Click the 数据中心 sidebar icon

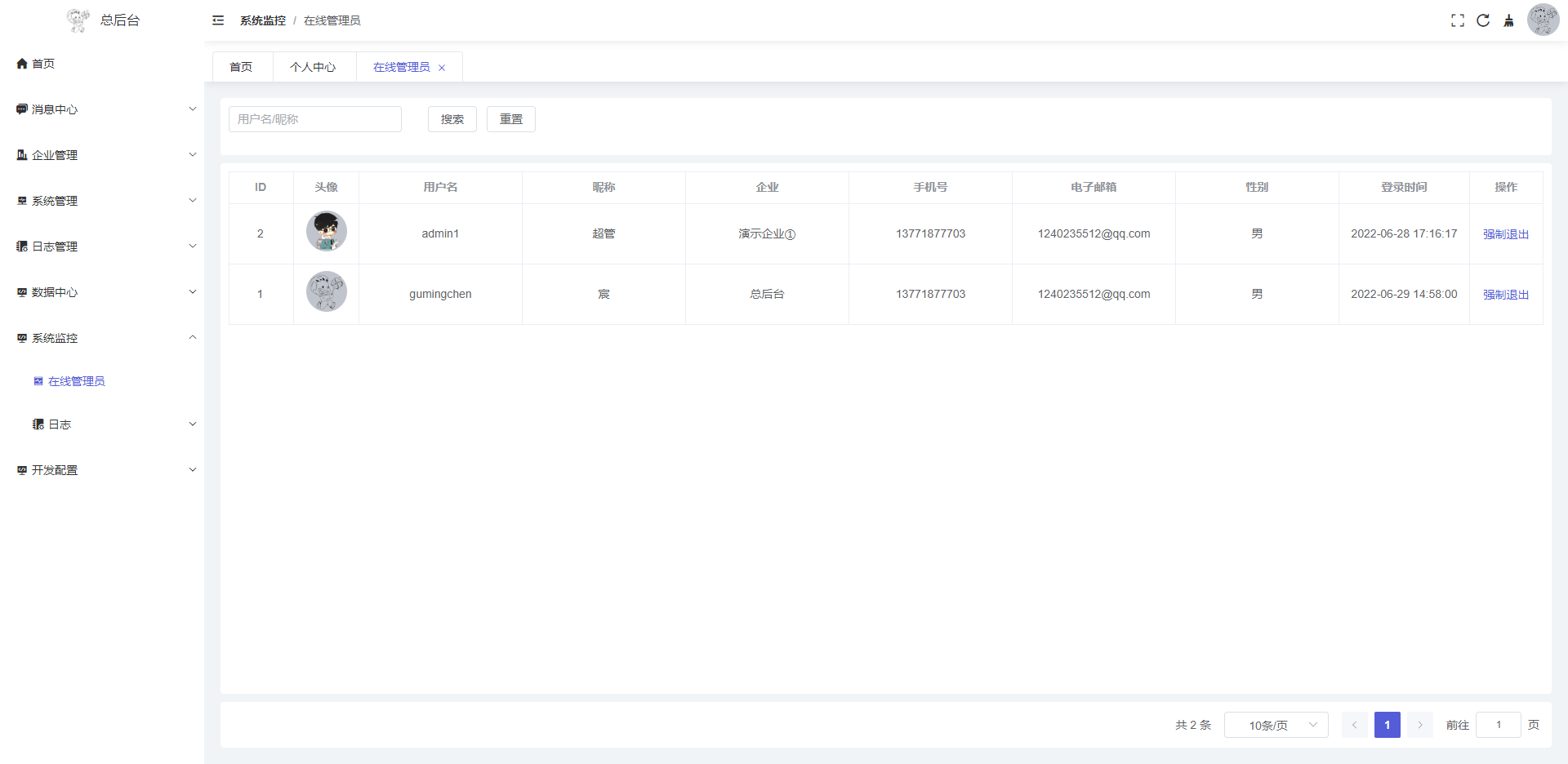pos(22,292)
